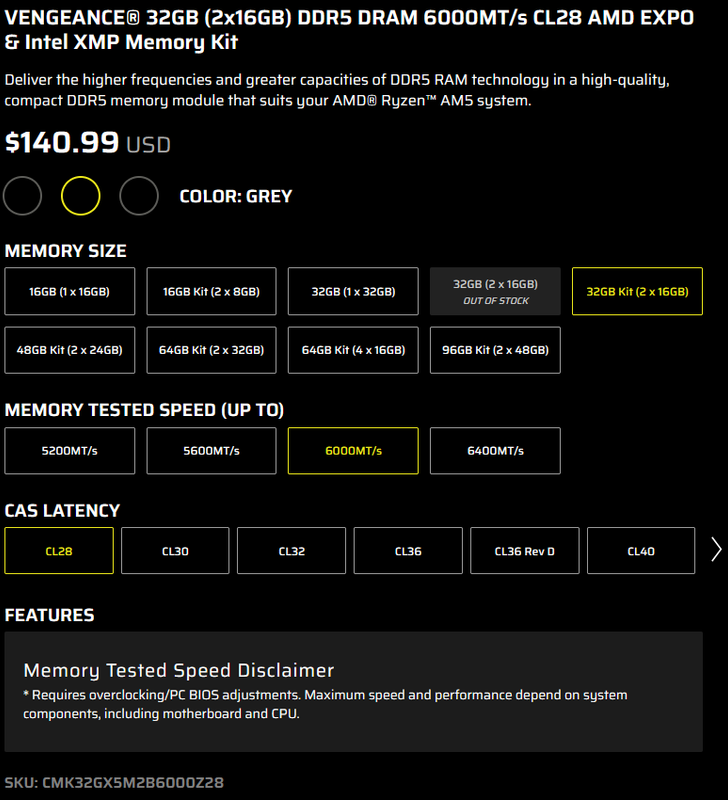Select the third color swatch circle
The image size is (728, 800).
(x=139, y=196)
